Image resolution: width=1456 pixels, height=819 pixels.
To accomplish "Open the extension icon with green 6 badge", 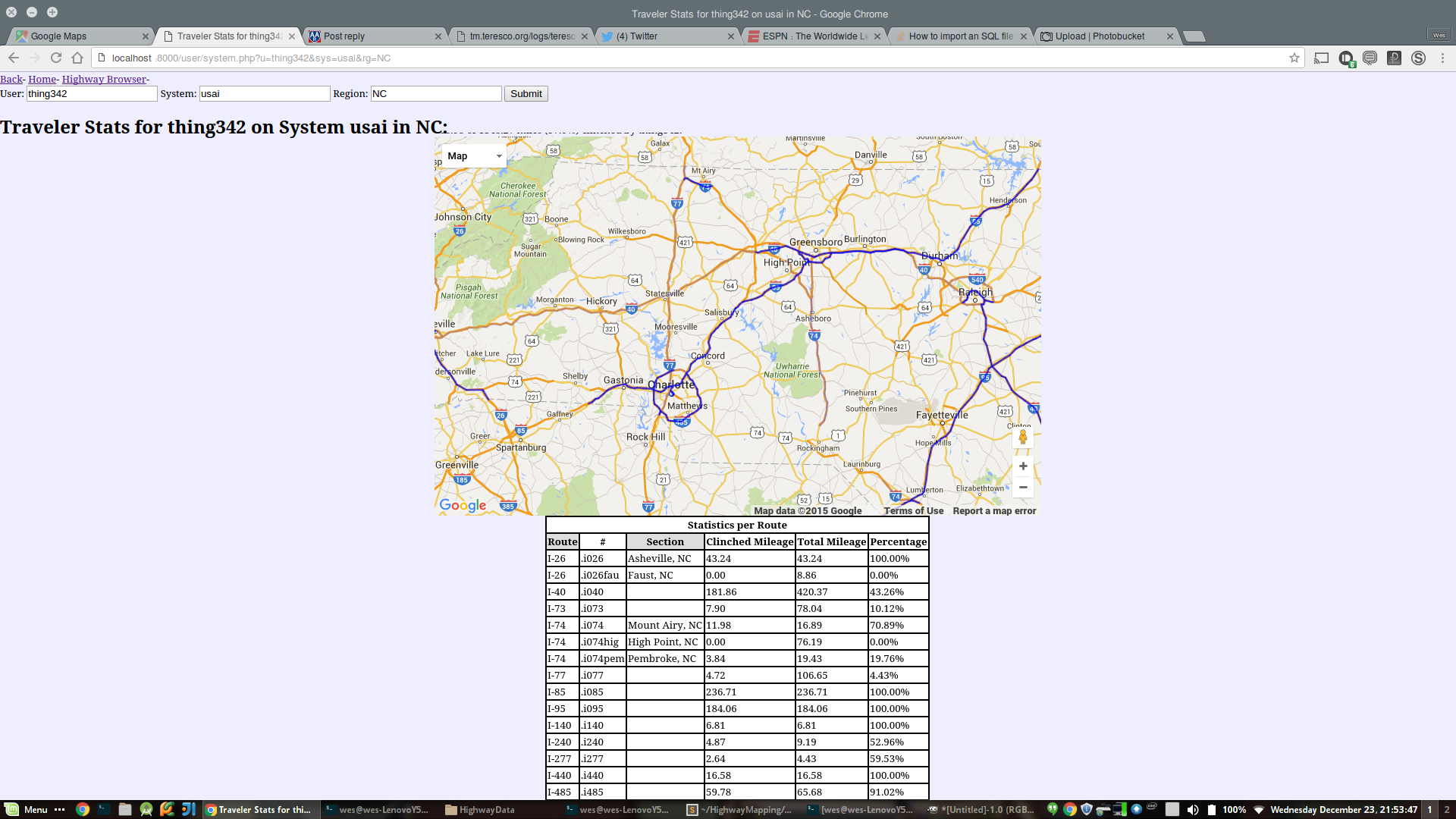I will [1347, 58].
